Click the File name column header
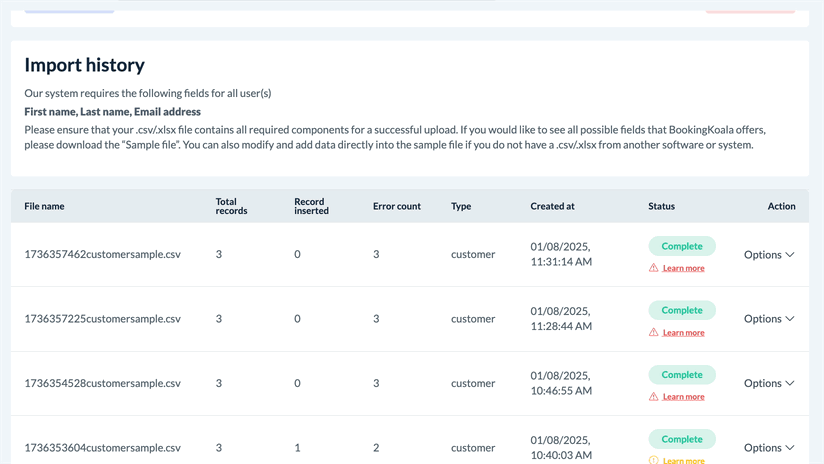The width and height of the screenshot is (824, 464). (x=44, y=206)
